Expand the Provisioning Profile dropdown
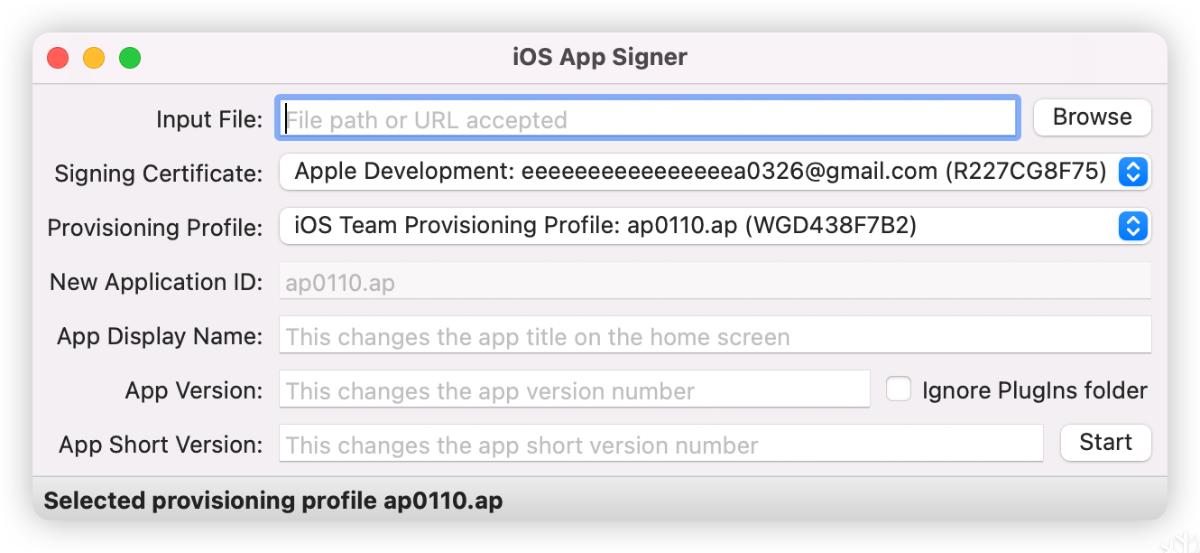The image size is (1200, 553). click(x=715, y=226)
